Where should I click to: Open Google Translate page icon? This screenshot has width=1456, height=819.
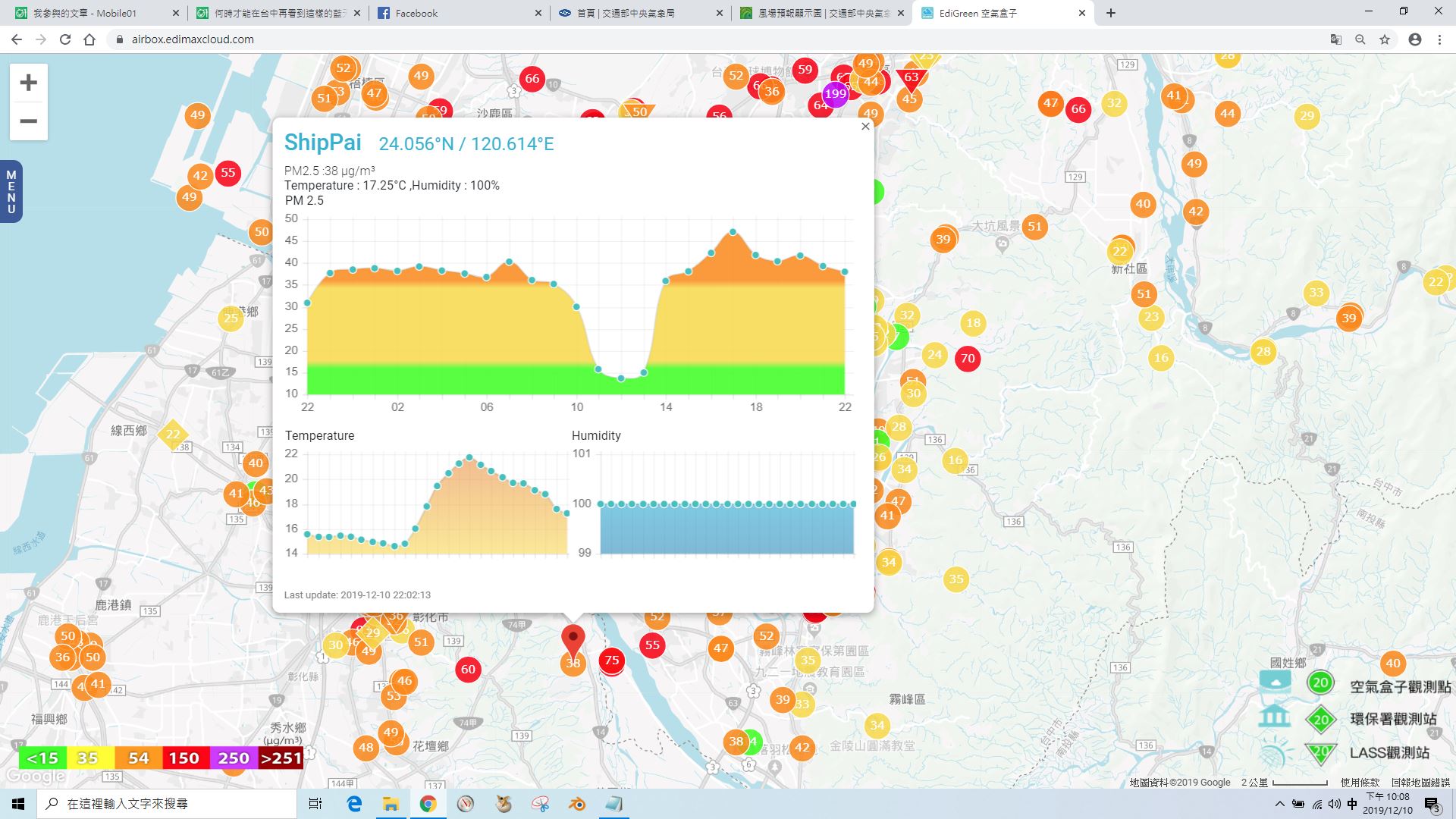[1336, 39]
